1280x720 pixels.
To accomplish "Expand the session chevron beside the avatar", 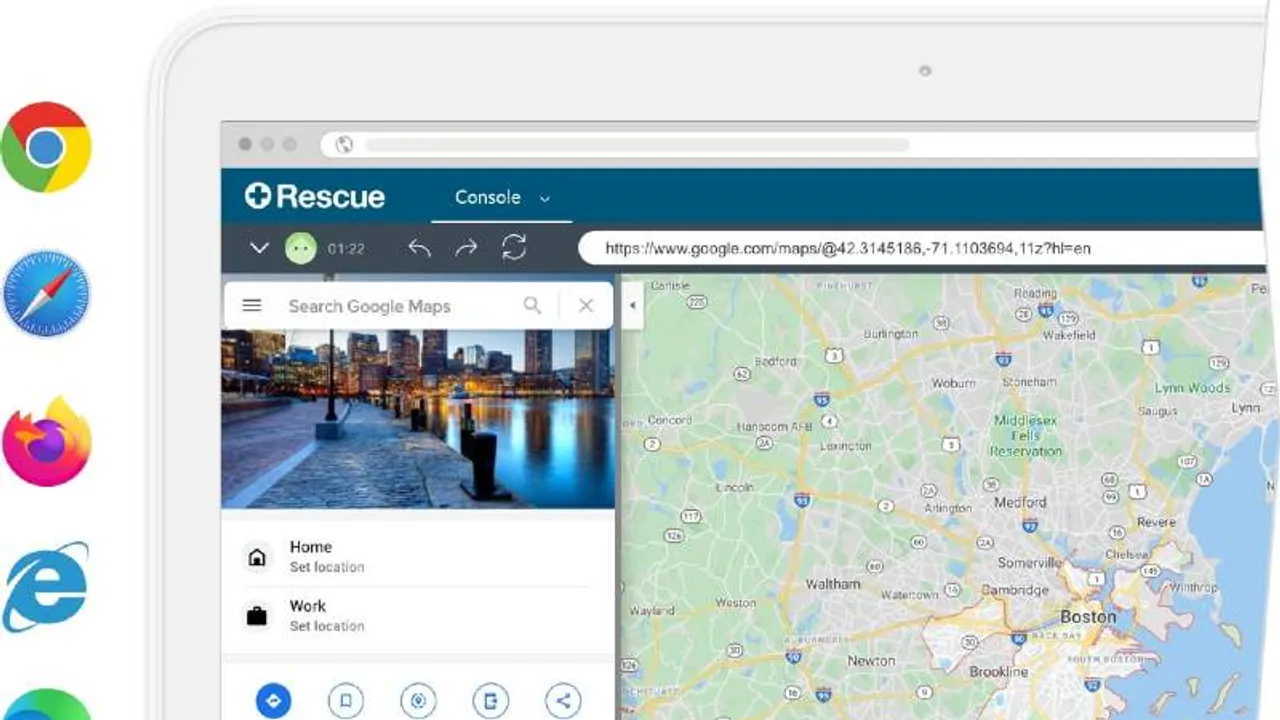I will (x=259, y=248).
